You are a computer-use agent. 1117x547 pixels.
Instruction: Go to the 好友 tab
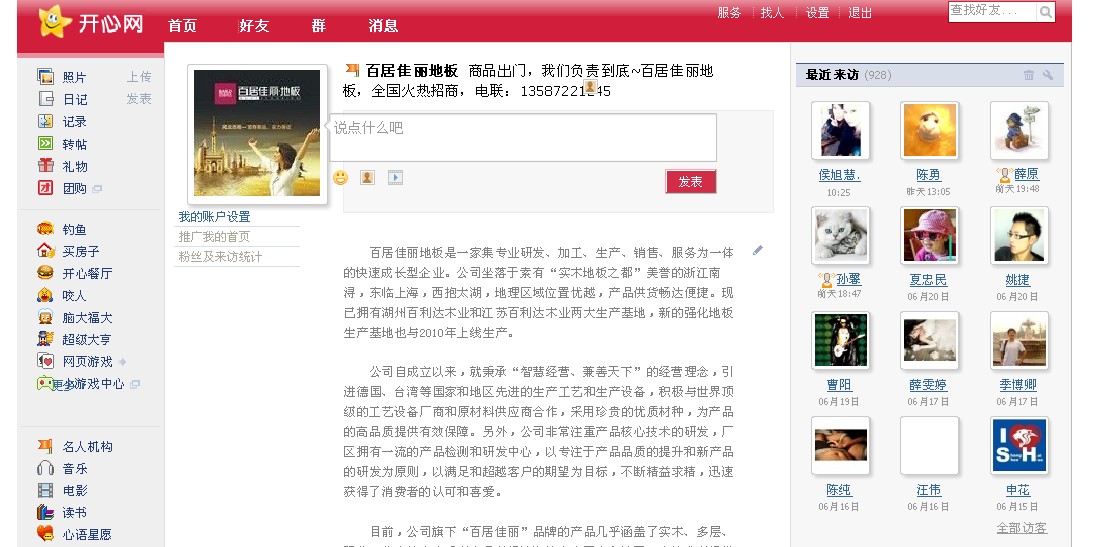pyautogui.click(x=254, y=26)
